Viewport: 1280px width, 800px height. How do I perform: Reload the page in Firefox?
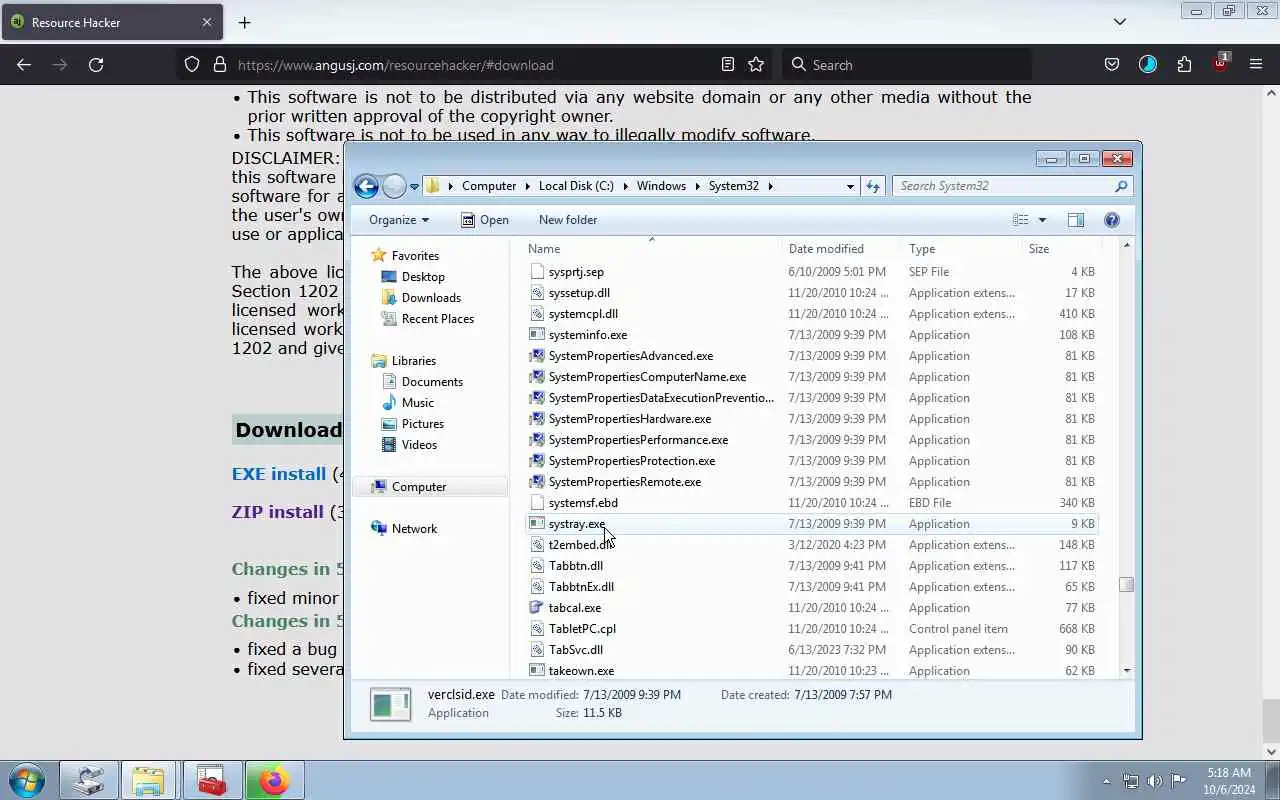click(x=96, y=65)
